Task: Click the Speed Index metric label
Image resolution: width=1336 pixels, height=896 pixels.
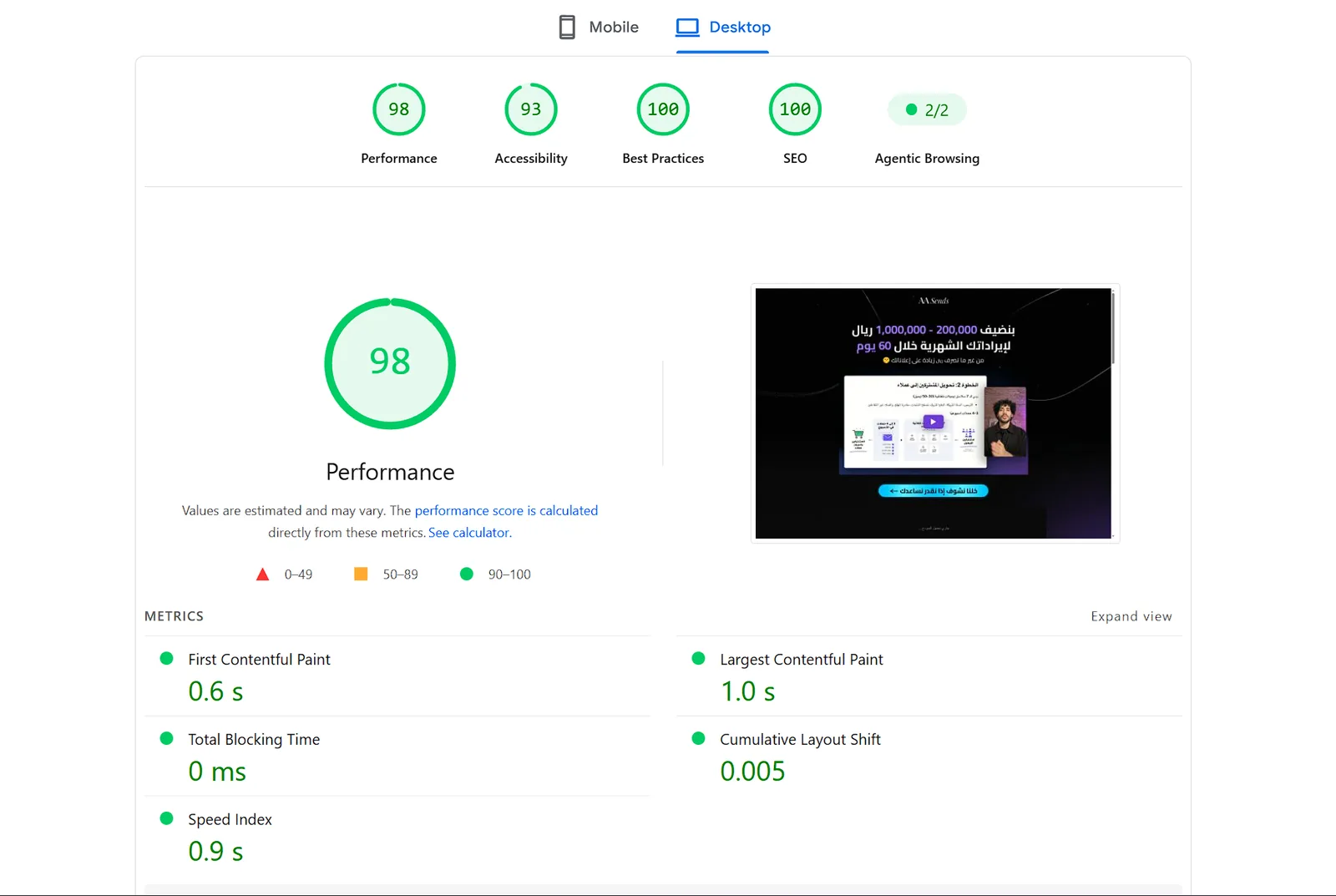Action: coord(230,820)
